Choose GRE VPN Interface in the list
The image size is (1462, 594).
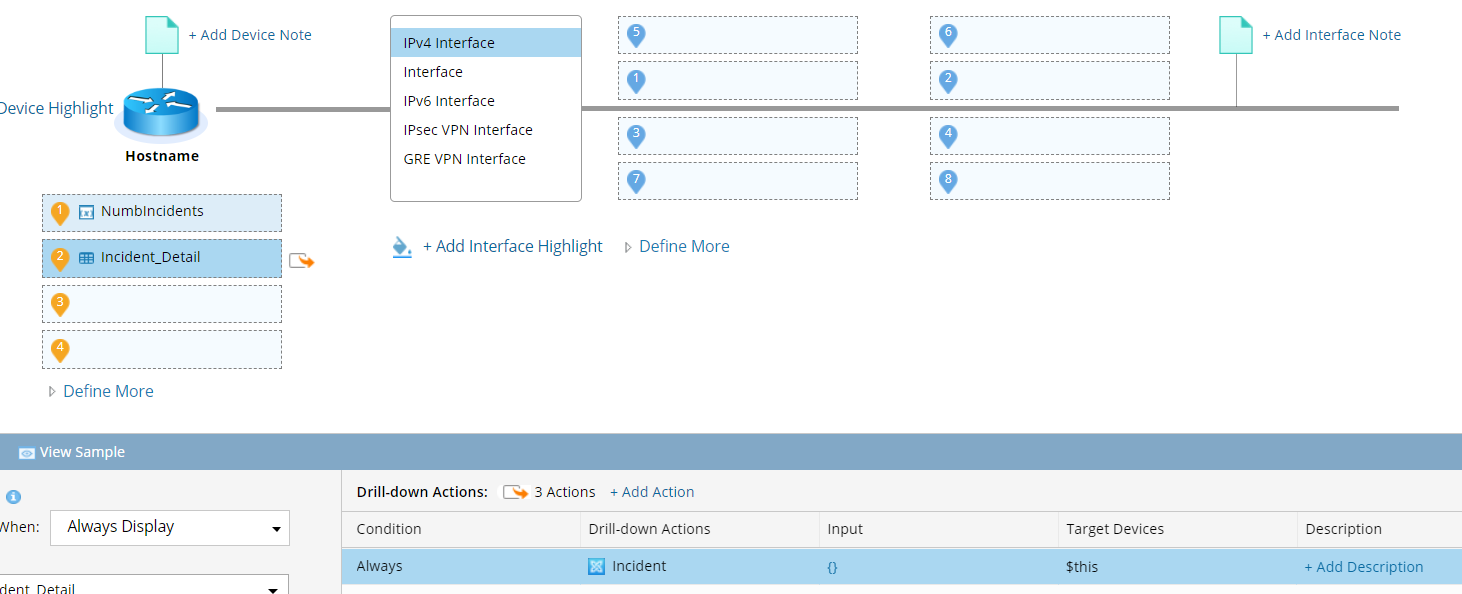pyautogui.click(x=464, y=158)
